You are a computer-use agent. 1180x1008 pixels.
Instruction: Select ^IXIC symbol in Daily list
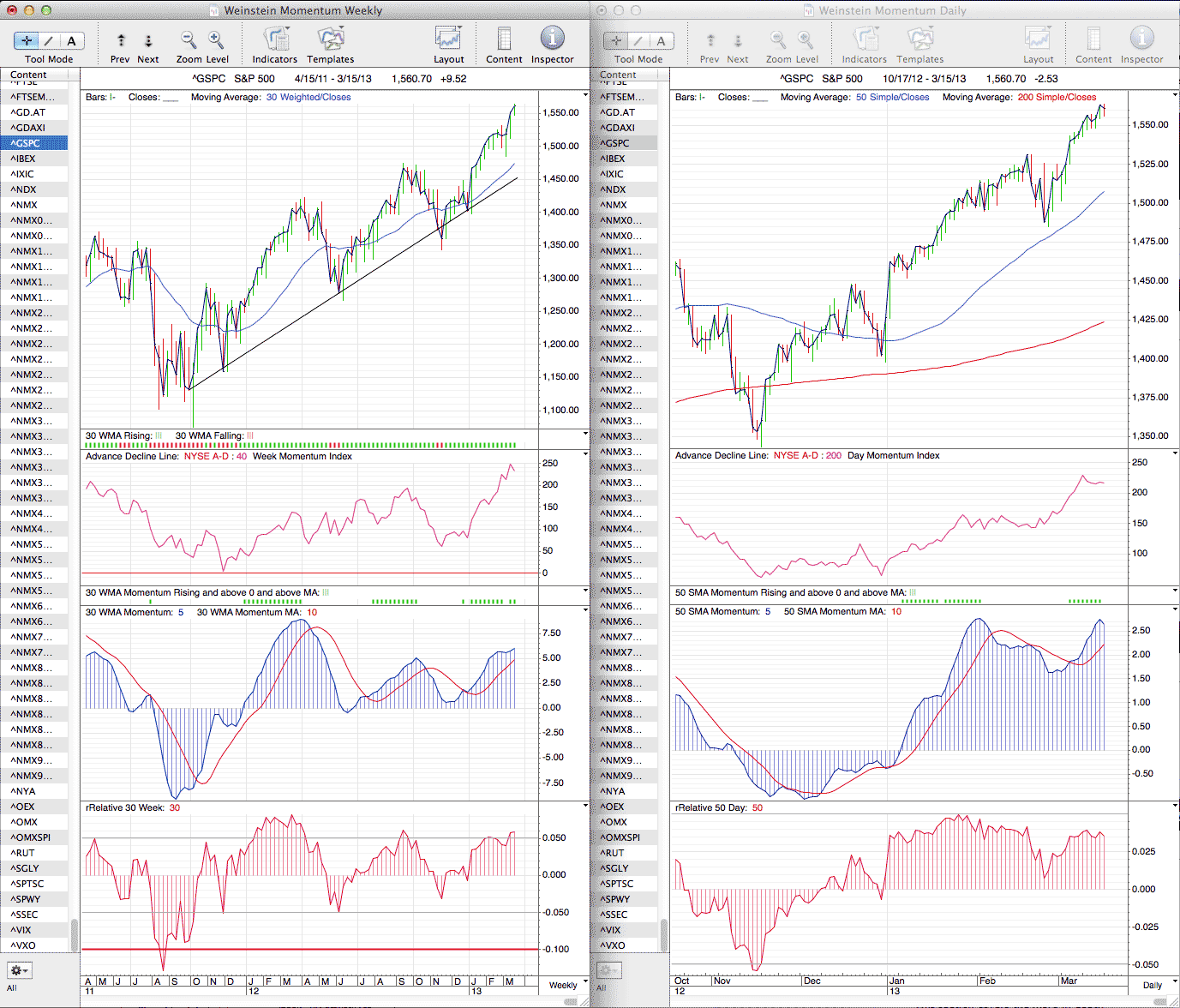coord(624,174)
